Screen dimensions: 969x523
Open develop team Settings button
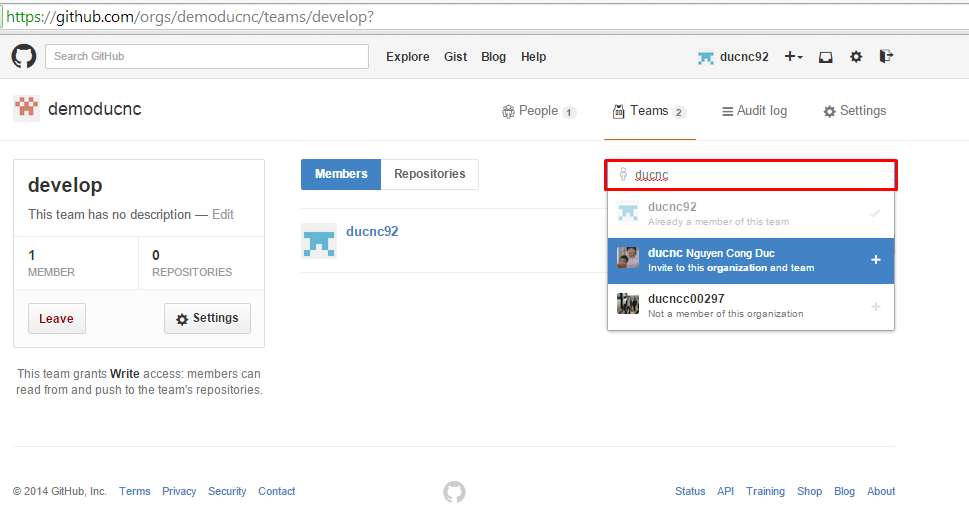(x=207, y=318)
